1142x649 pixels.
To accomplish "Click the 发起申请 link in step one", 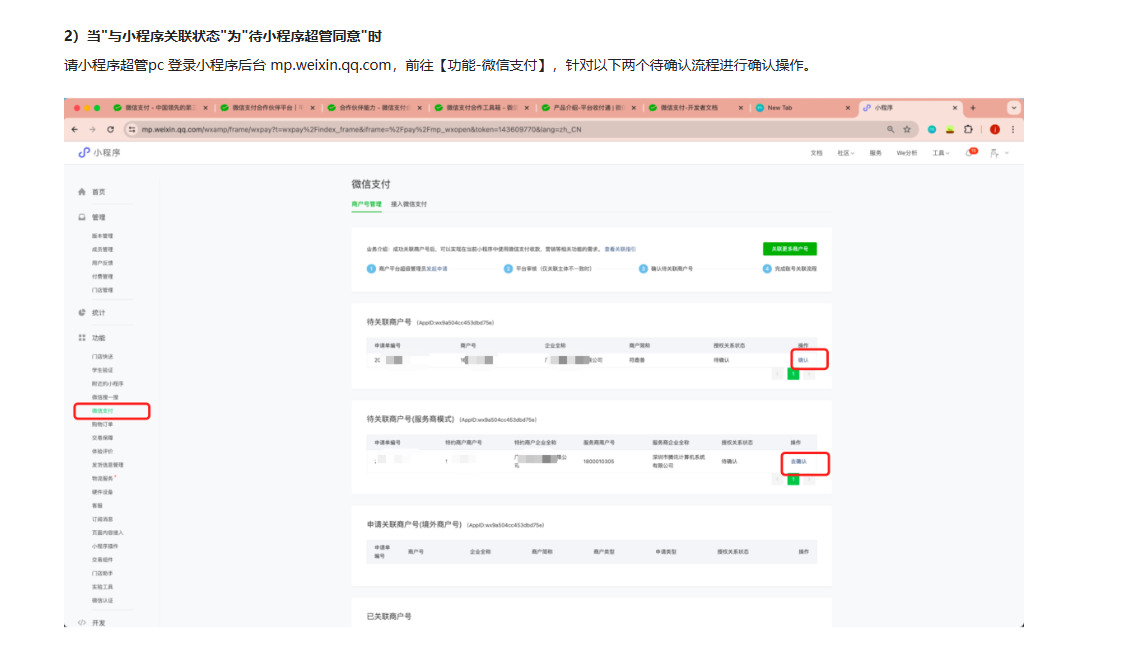I will (x=437, y=269).
